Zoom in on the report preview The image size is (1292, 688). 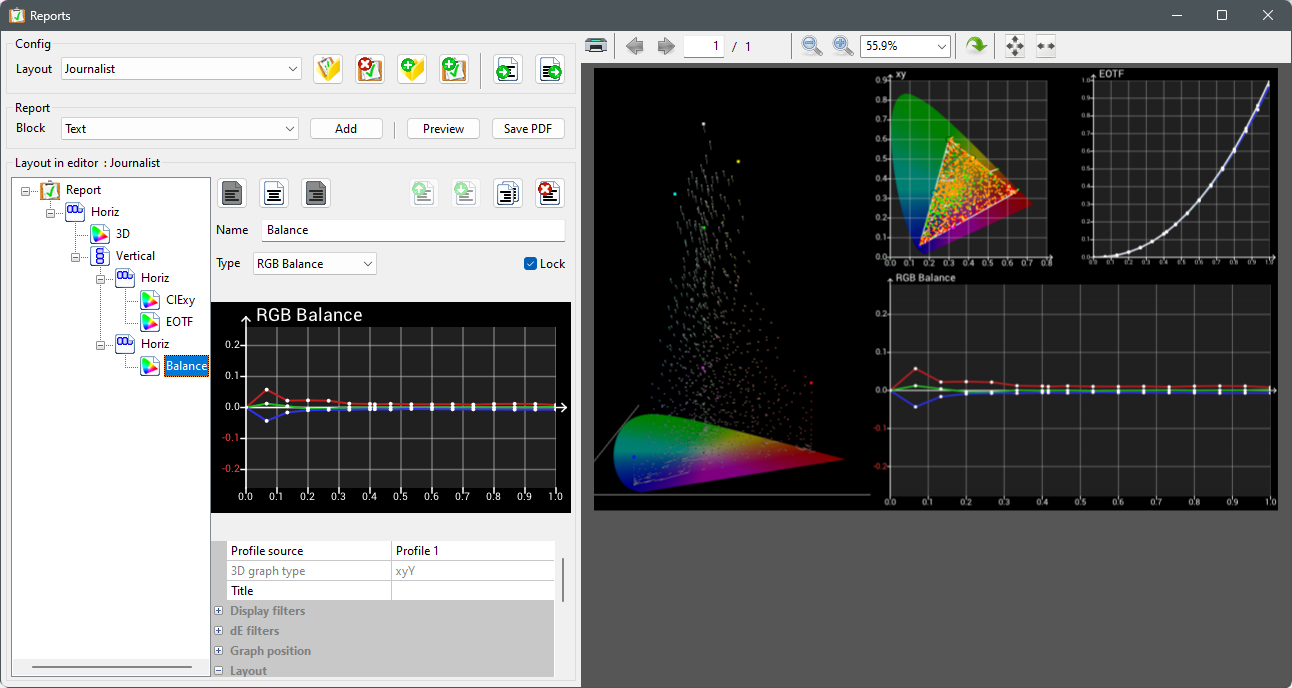[x=842, y=45]
